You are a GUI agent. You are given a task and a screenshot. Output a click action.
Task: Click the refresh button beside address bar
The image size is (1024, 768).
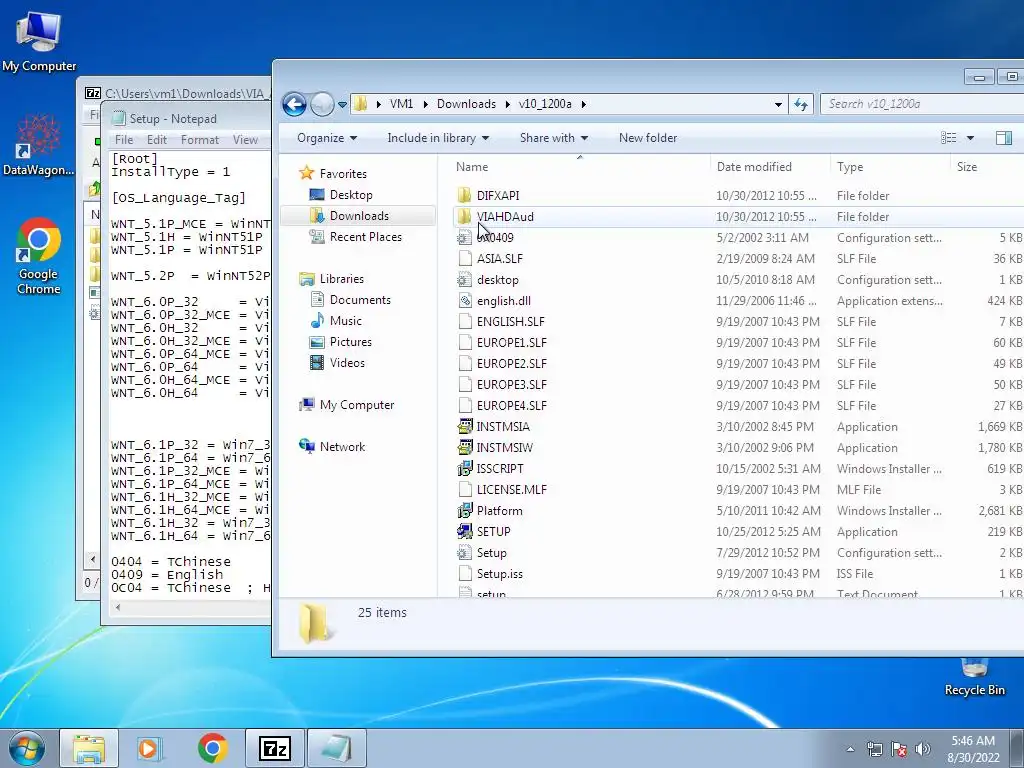[801, 104]
